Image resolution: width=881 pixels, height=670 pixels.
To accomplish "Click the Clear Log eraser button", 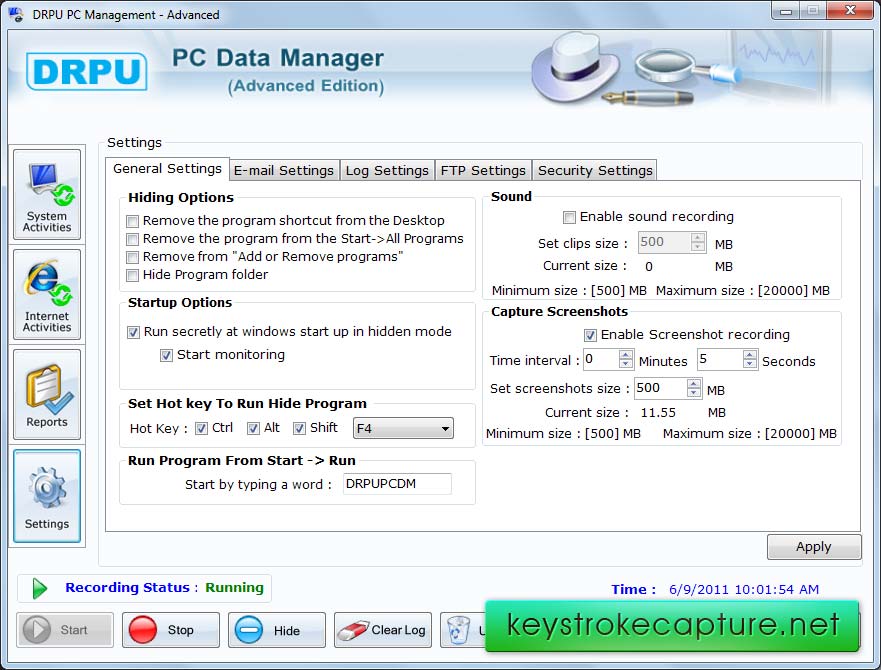I will pos(383,630).
